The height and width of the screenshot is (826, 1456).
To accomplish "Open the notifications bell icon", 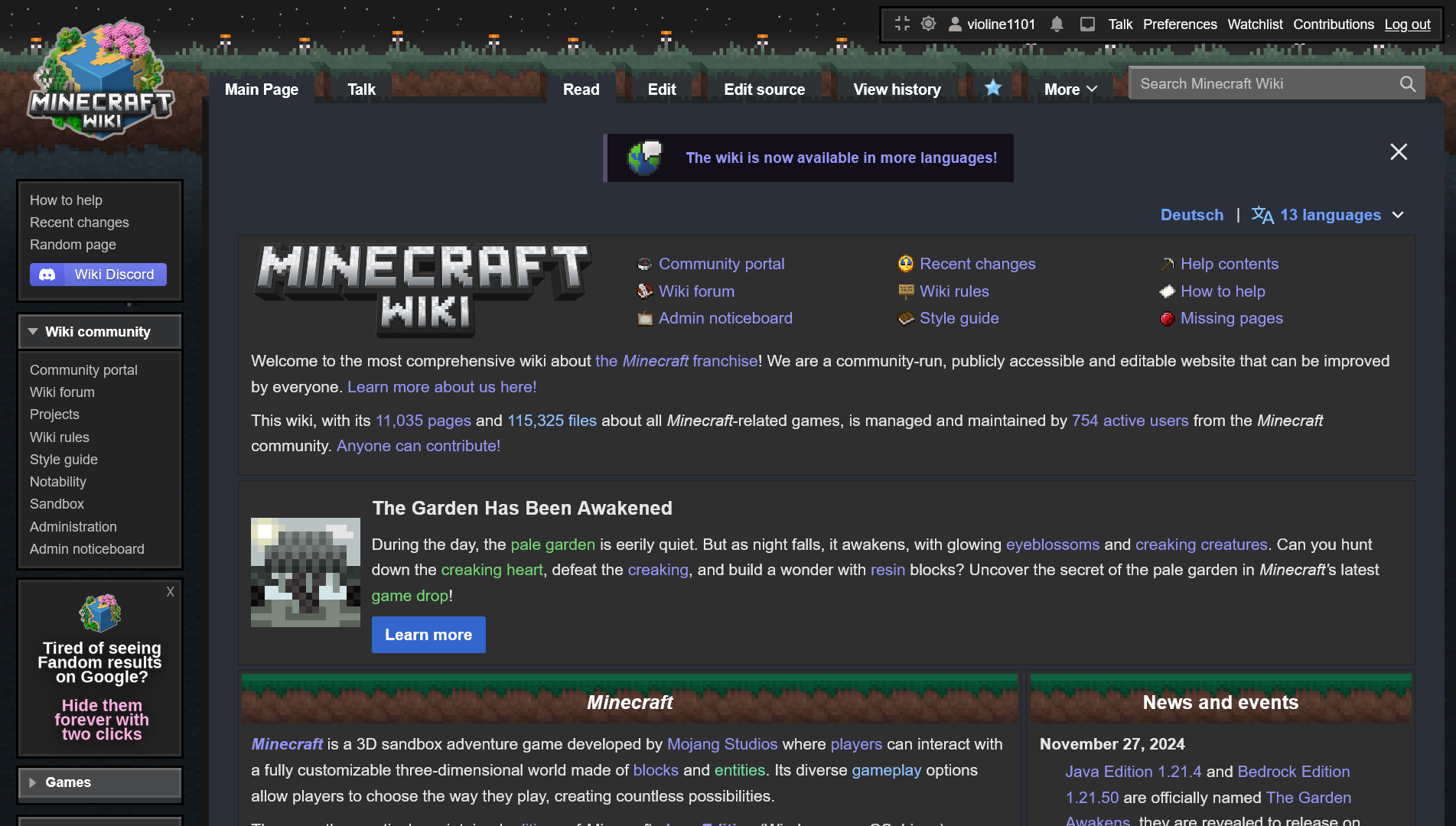I will pos(1057,24).
